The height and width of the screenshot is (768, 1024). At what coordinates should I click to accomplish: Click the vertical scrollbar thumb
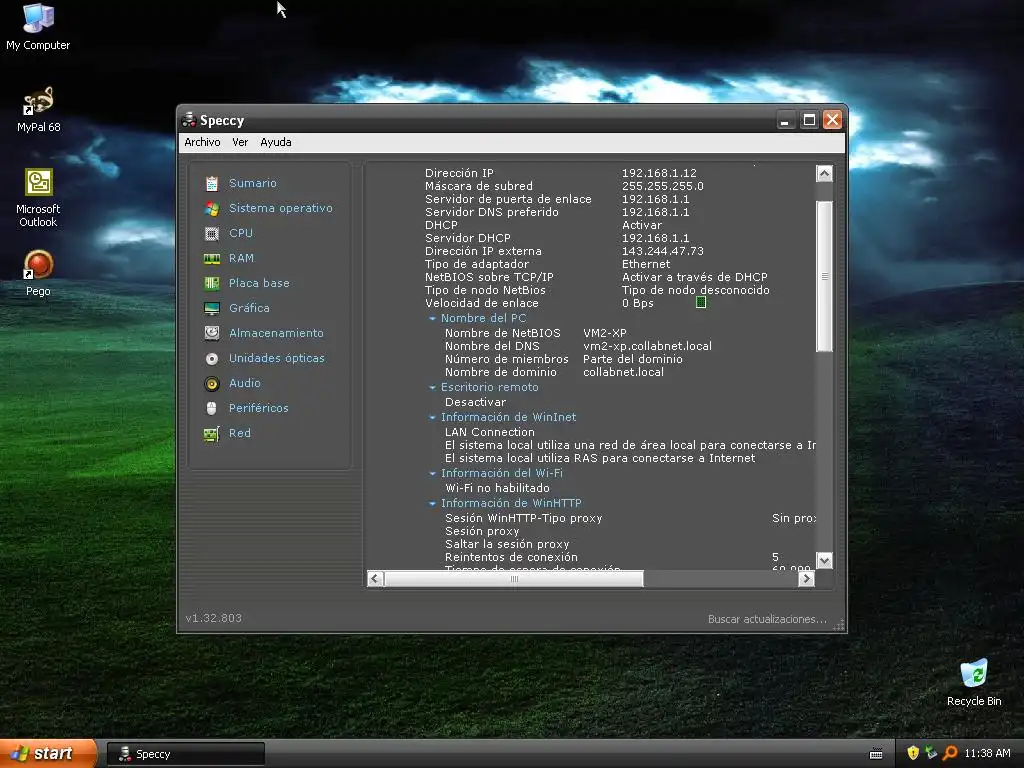[824, 277]
